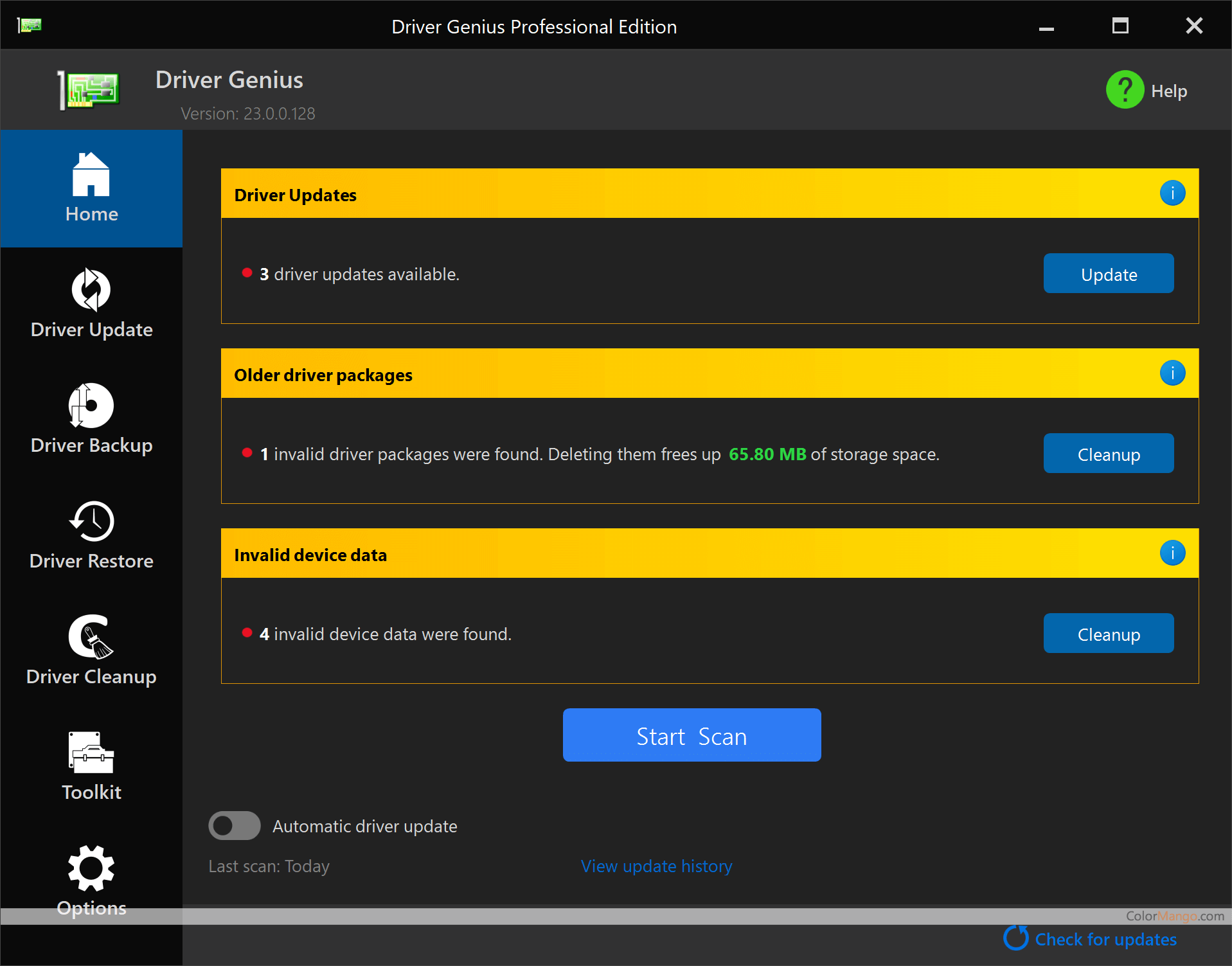Switch to Driver Restore sidebar label
This screenshot has height=966, width=1232.
91,561
